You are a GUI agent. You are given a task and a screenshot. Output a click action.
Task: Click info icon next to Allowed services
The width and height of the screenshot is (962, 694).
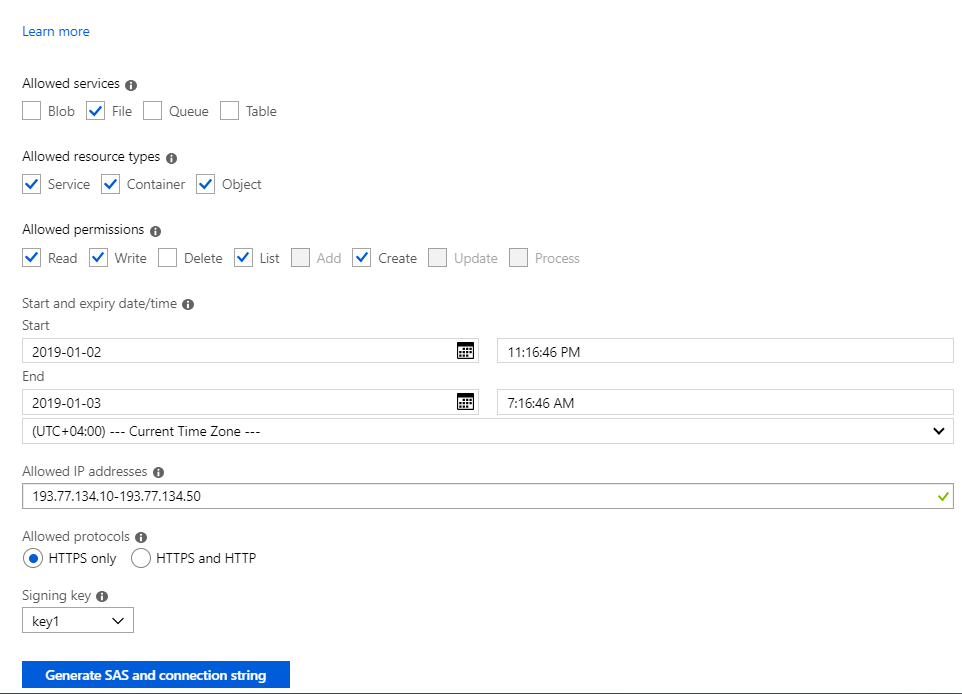pos(131,85)
